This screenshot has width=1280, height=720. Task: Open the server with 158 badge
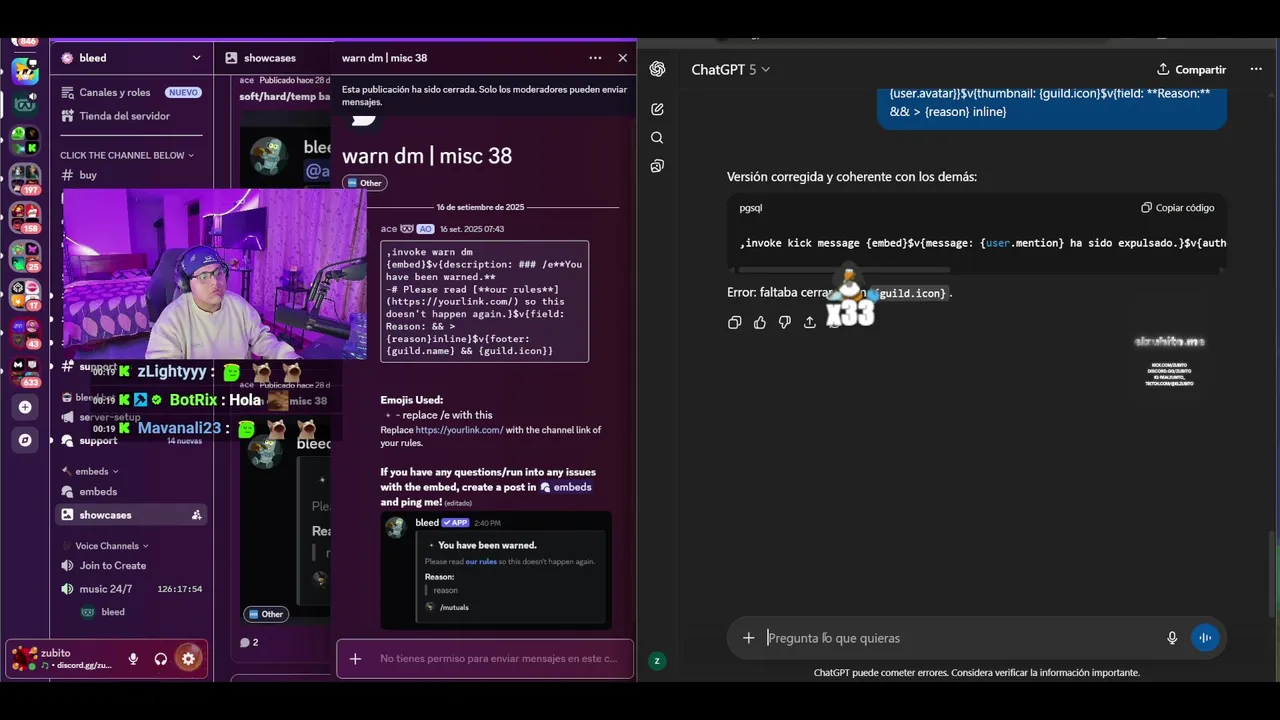(25, 216)
